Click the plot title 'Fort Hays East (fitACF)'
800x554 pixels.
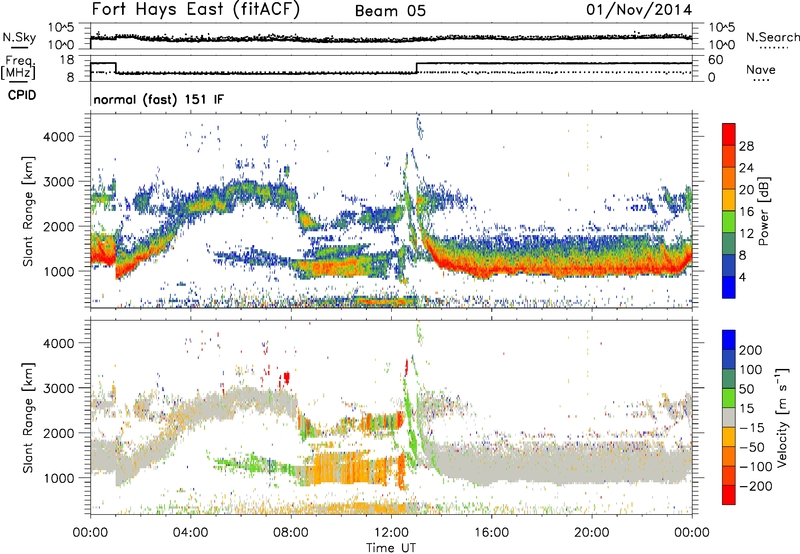(196, 9)
